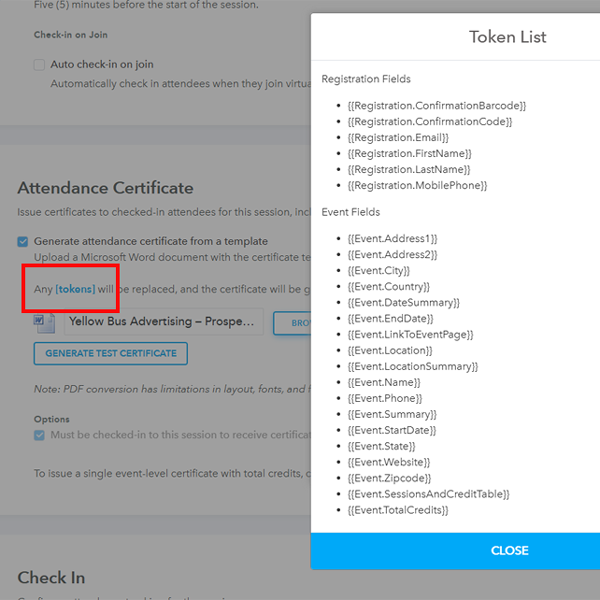Open the tokens link
600x600 pixels.
point(76,289)
